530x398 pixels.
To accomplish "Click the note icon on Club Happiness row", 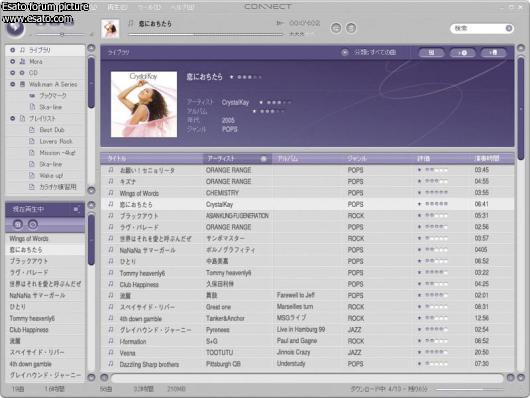I will click(111, 284).
